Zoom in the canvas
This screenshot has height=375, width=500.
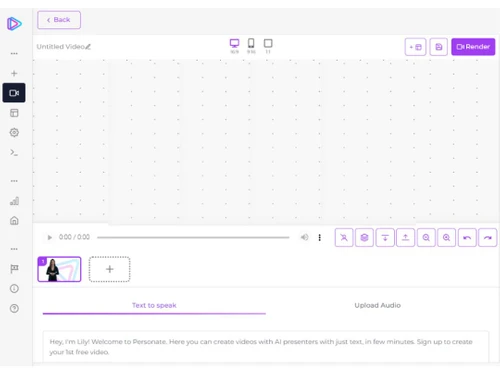[x=446, y=237]
